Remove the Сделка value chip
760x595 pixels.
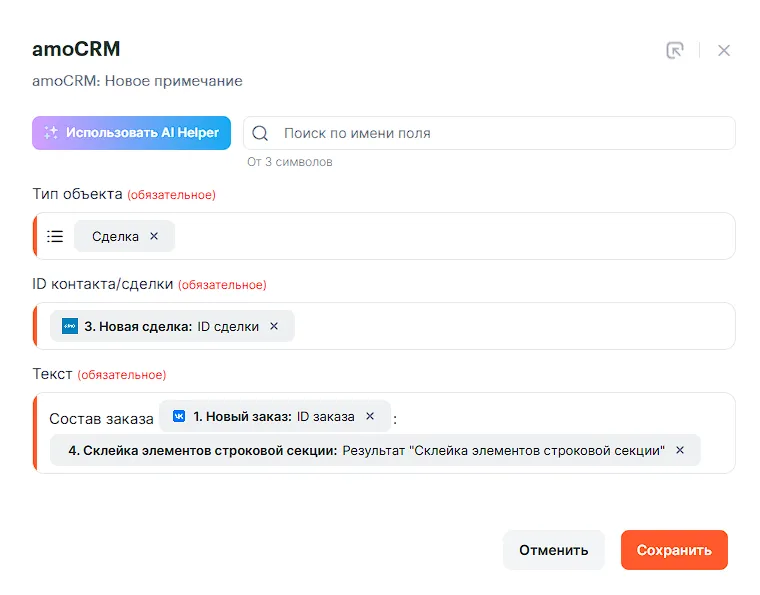(154, 236)
